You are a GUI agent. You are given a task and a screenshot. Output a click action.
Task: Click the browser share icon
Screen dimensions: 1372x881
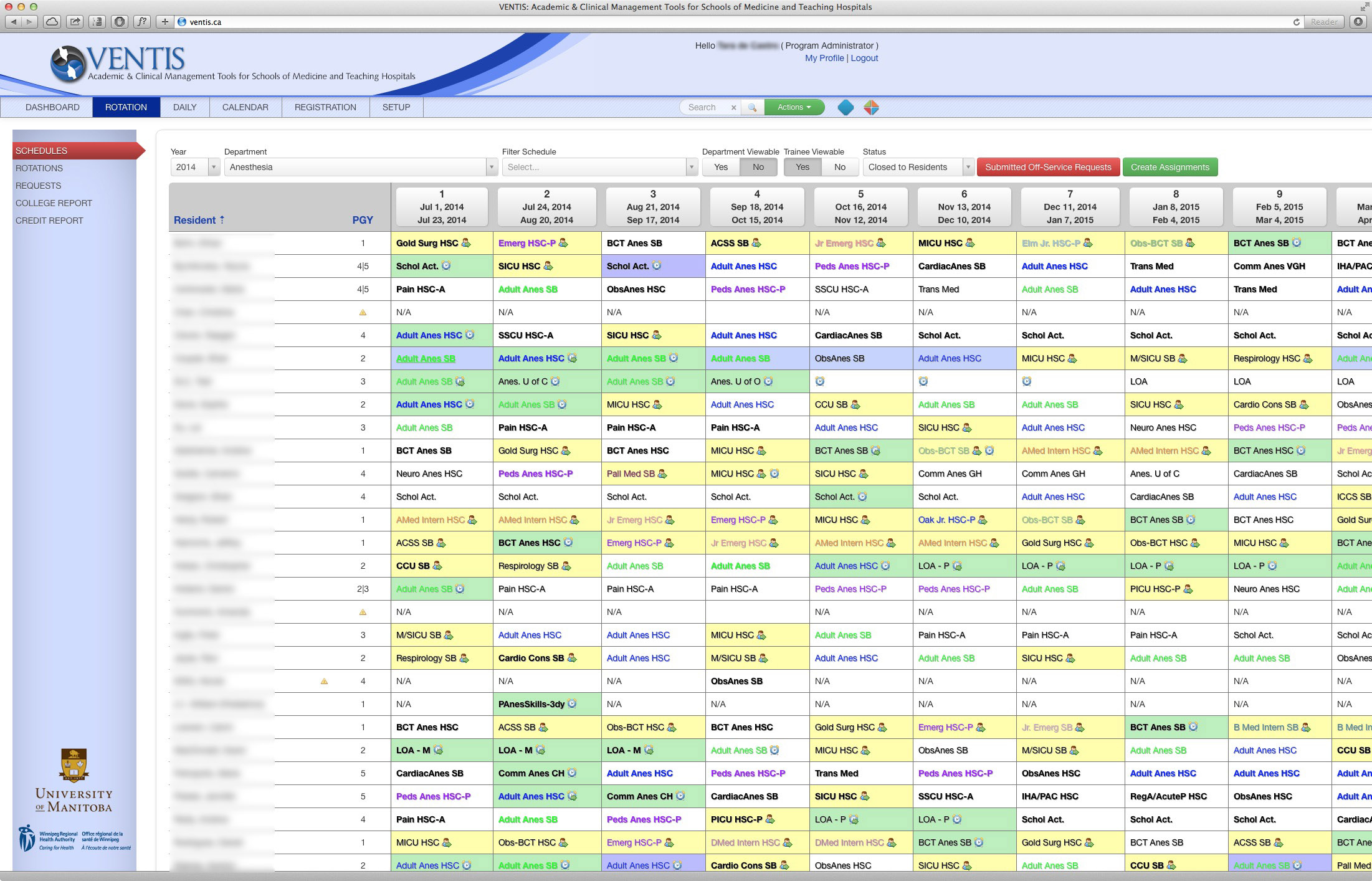(x=75, y=22)
